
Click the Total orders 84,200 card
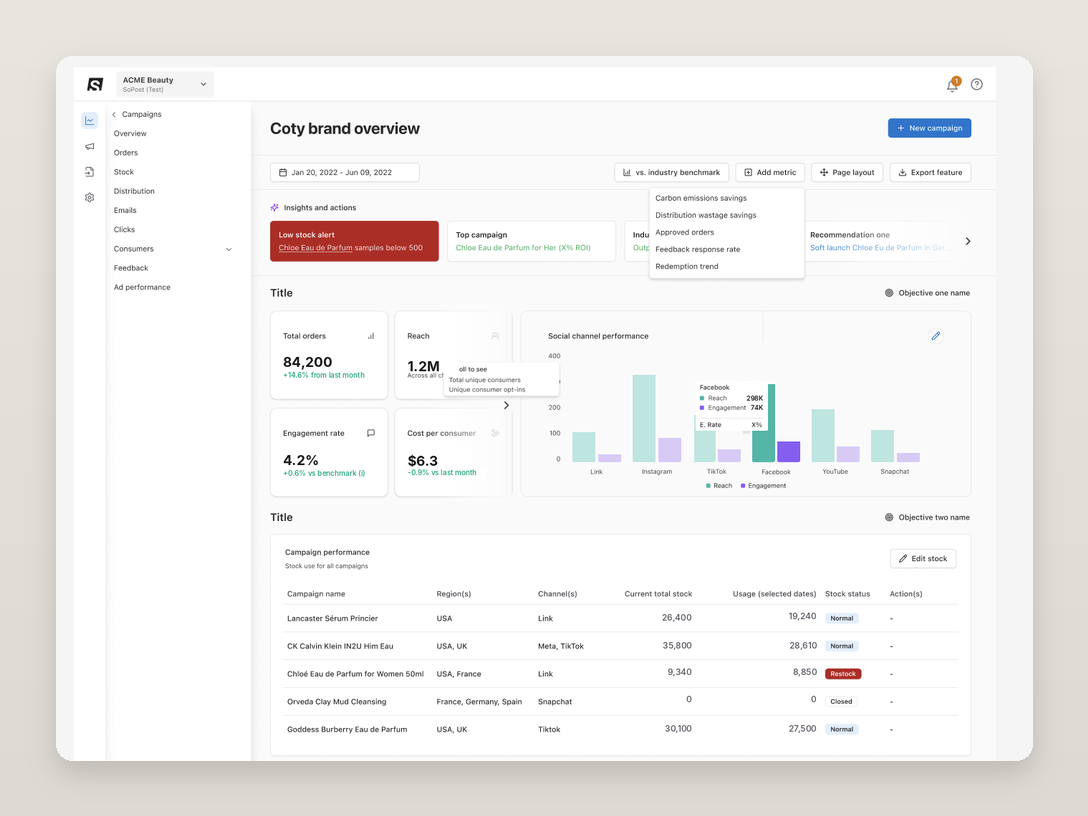point(329,355)
